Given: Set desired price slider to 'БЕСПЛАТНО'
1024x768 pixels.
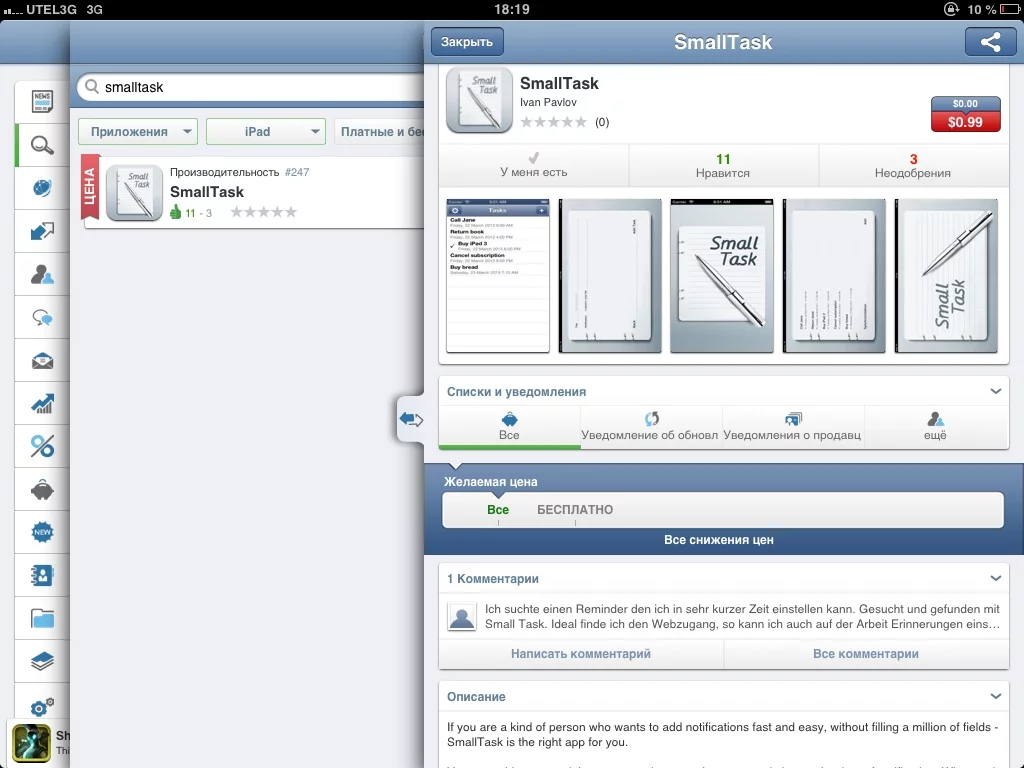Looking at the screenshot, I should pyautogui.click(x=575, y=510).
